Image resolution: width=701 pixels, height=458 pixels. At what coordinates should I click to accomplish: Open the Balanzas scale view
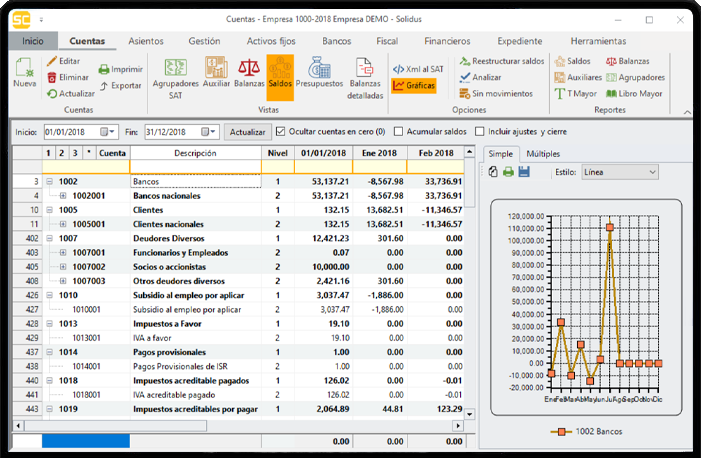coord(249,72)
